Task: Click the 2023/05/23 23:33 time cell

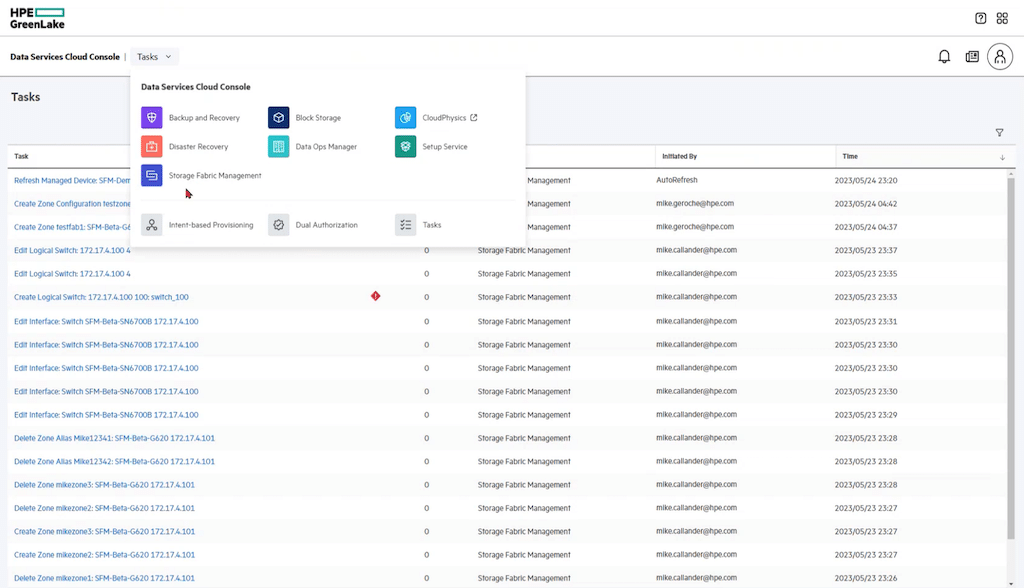Action: tap(866, 297)
